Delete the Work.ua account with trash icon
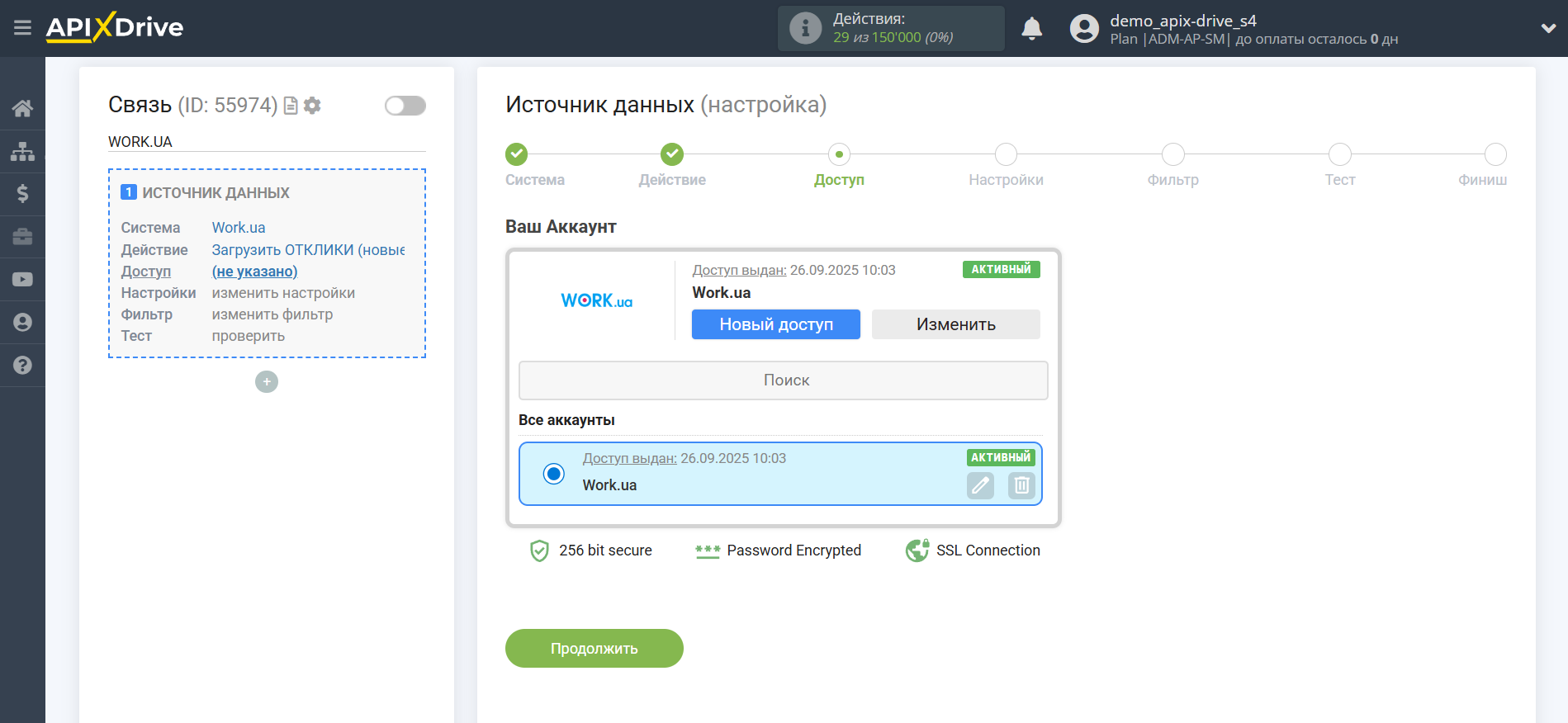 (x=1021, y=485)
